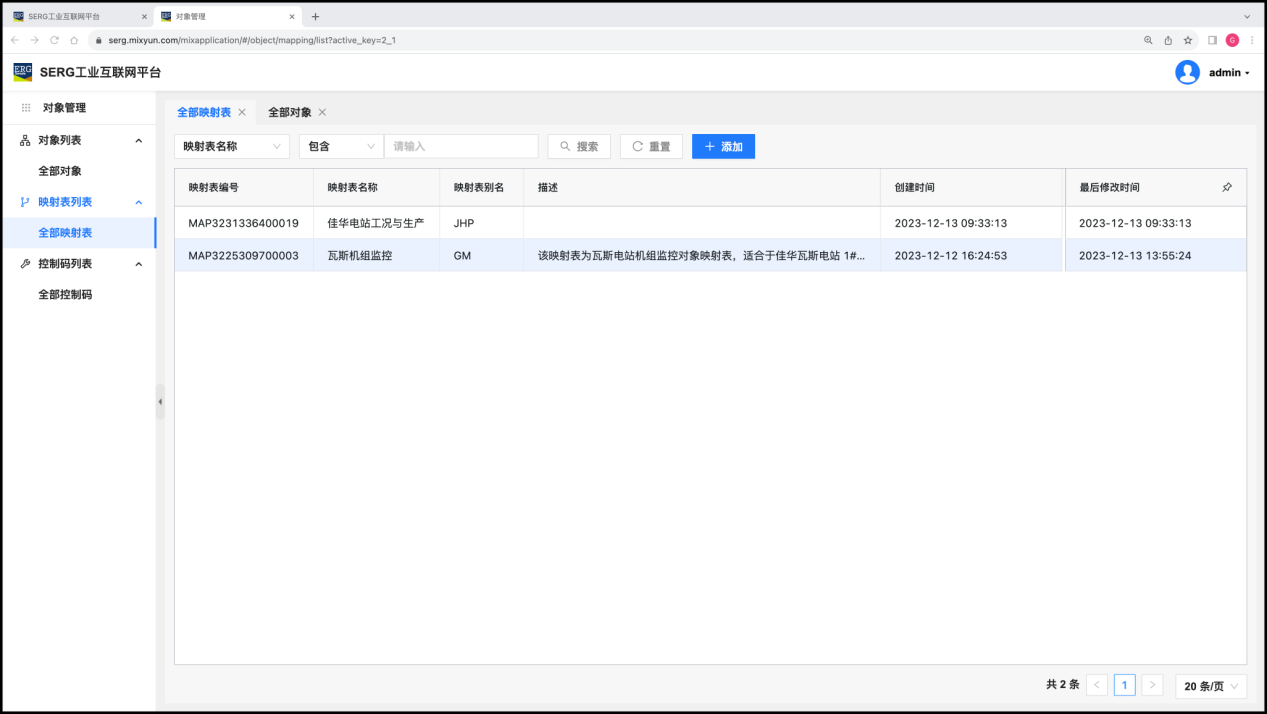Image resolution: width=1267 pixels, height=714 pixels.
Task: Click the admin user avatar icon
Action: (x=1187, y=72)
